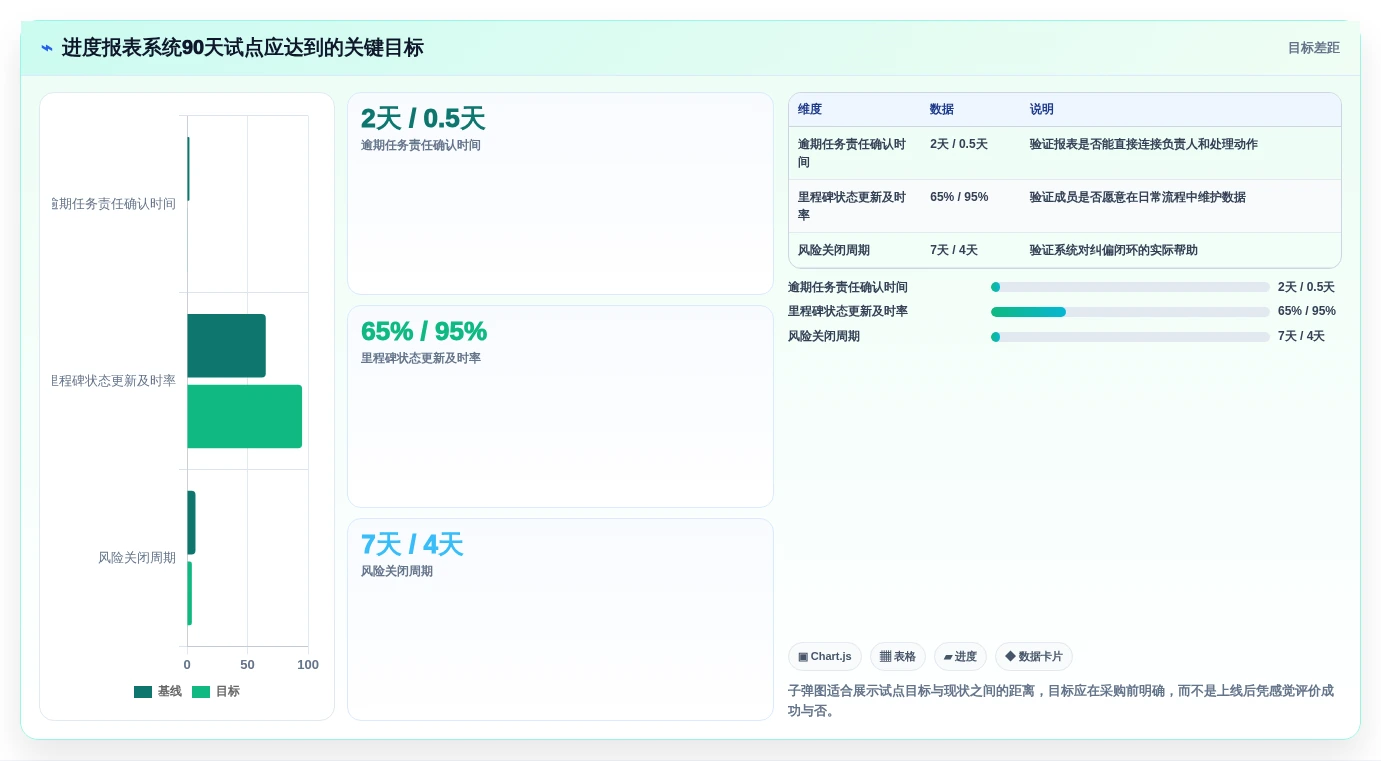Click chart x-axis tick 50
Image resolution: width=1381 pixels, height=761 pixels.
point(247,665)
